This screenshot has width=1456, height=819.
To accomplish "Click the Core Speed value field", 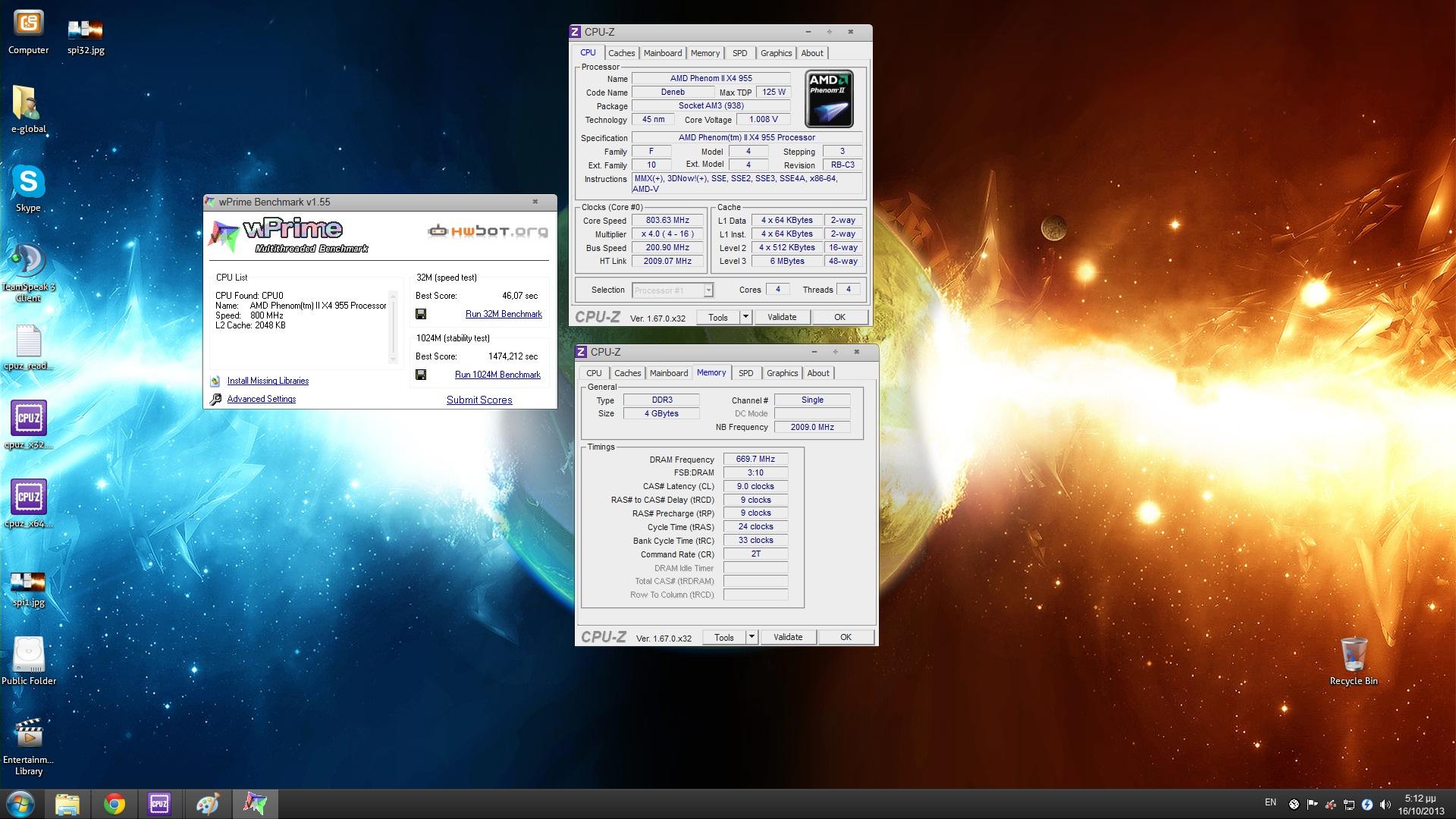I will [667, 221].
